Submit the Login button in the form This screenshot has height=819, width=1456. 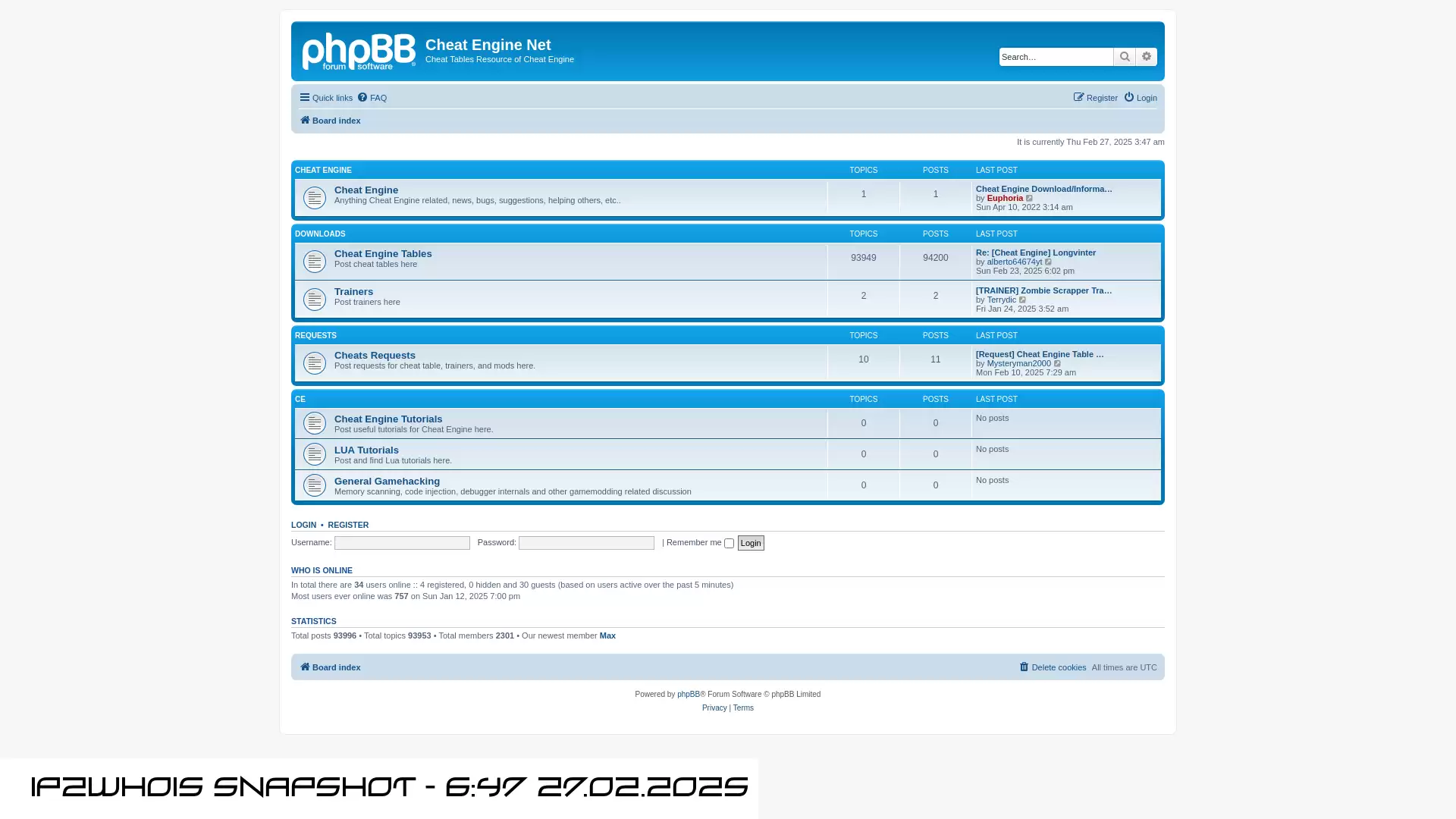(751, 543)
